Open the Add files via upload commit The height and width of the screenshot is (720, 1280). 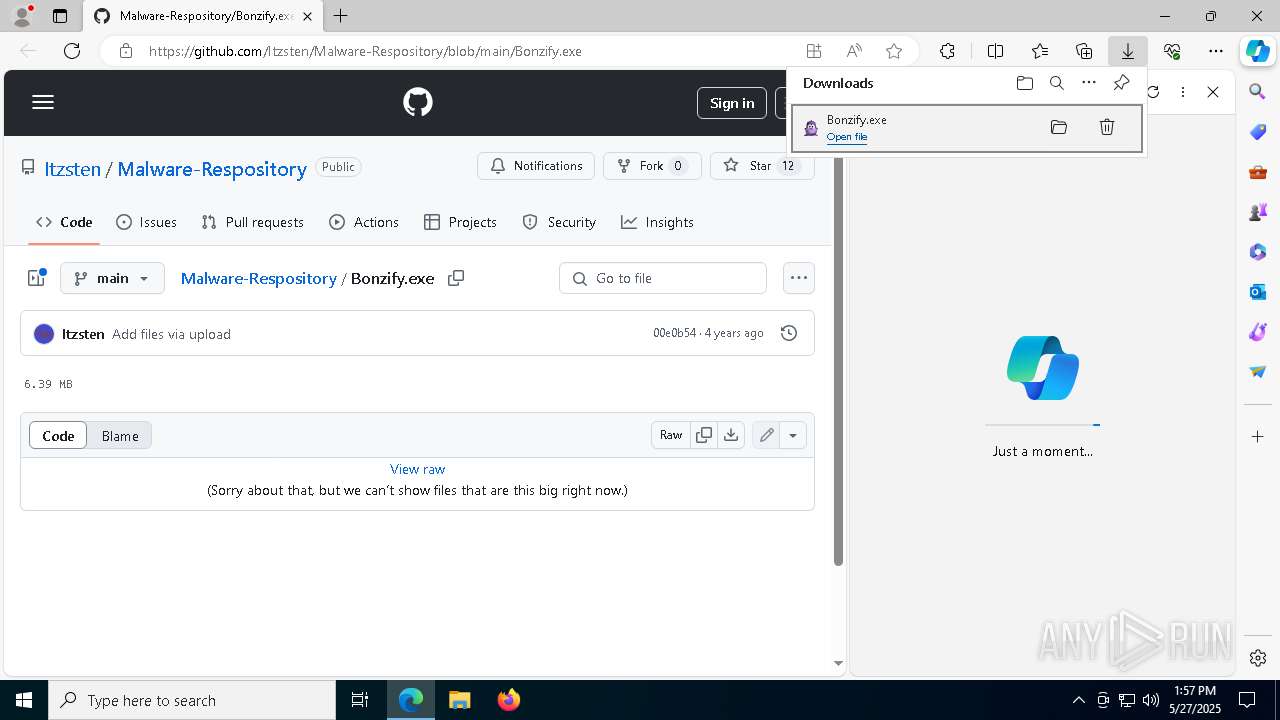[x=171, y=334]
